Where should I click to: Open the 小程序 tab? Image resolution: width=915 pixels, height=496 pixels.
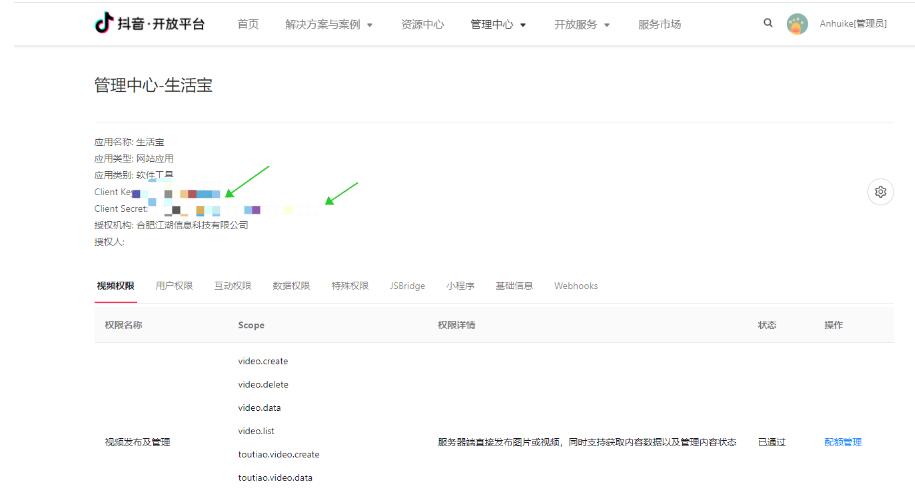tap(460, 286)
